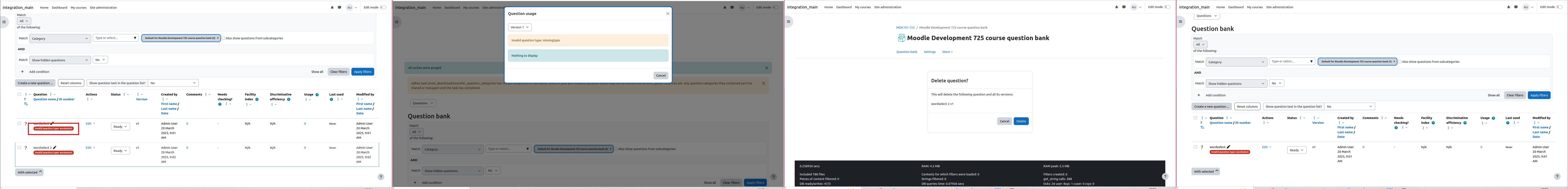The width and height of the screenshot is (1568, 189).
Task: Toggle Edit mode switch in Question usage panel
Action: click(775, 7)
